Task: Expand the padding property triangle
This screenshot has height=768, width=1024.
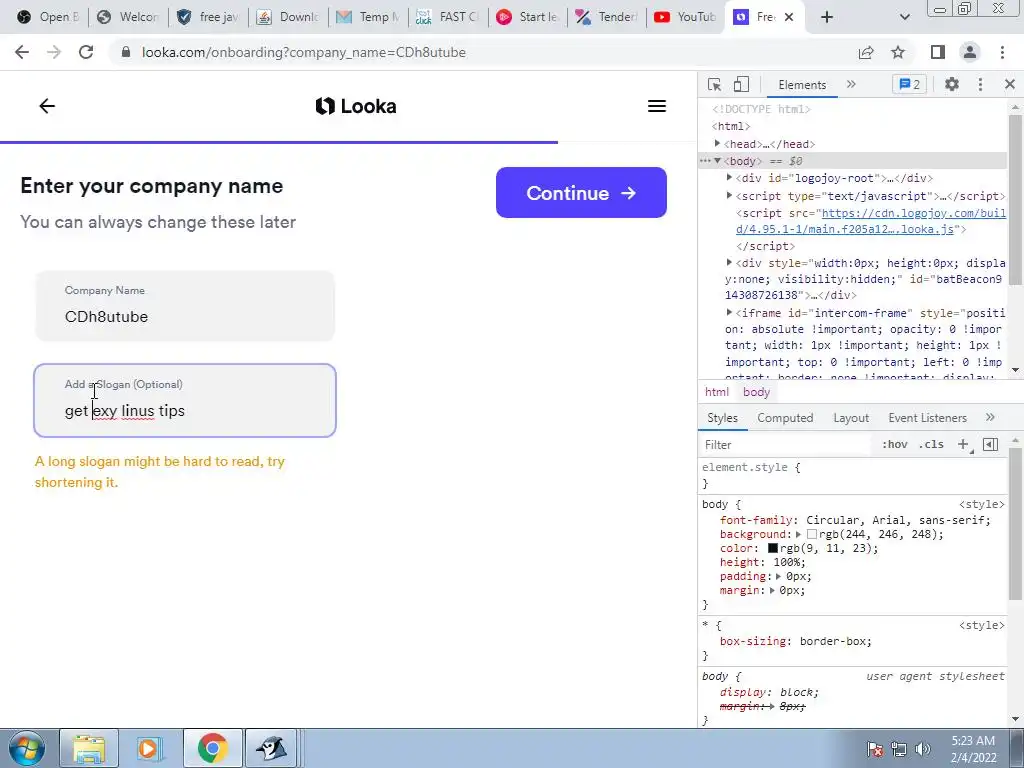Action: tap(778, 577)
